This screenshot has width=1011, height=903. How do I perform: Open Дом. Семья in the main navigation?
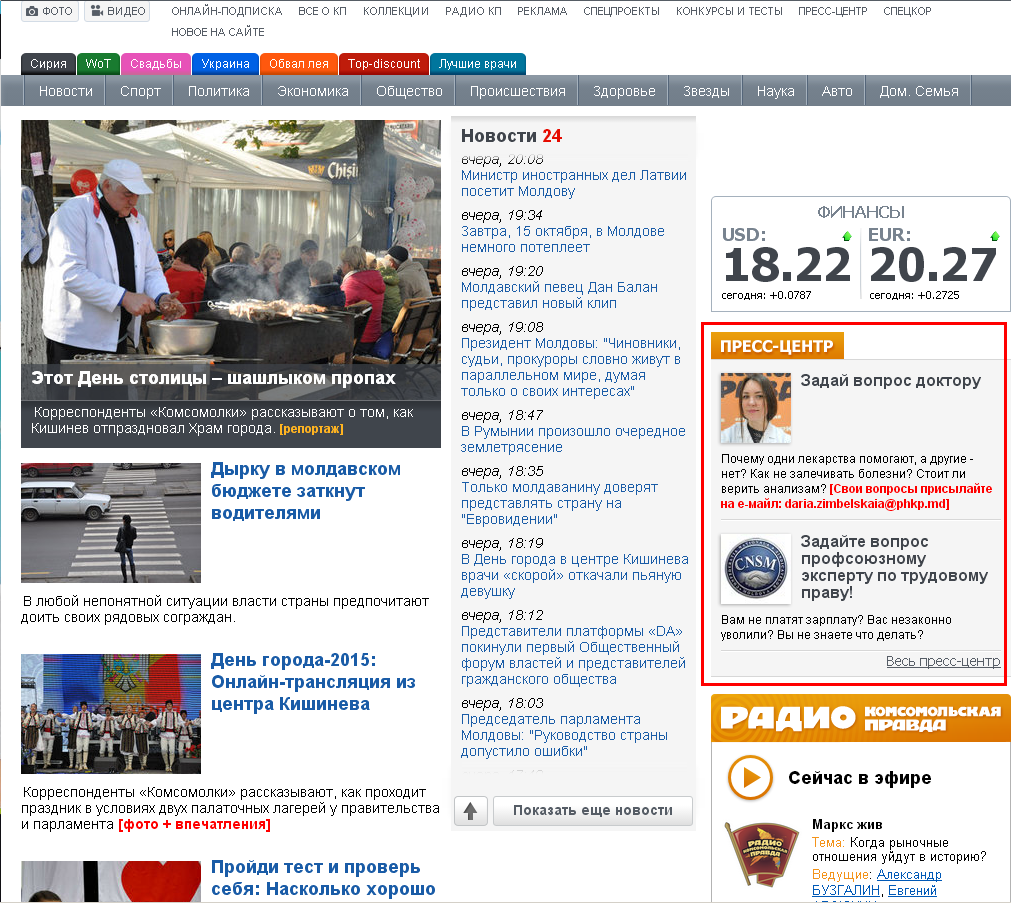coord(919,91)
